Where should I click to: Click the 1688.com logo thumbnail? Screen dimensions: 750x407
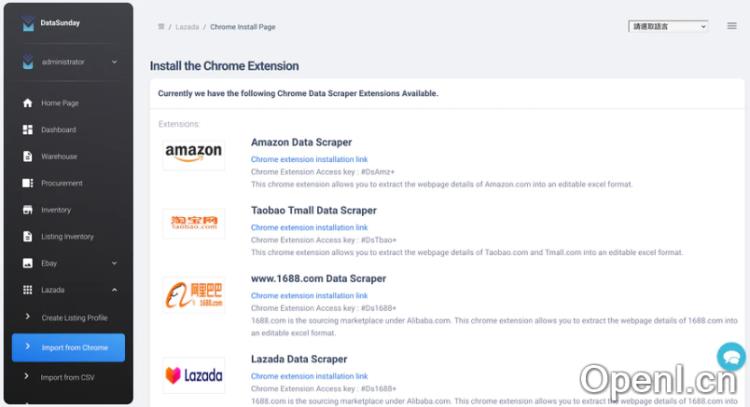[194, 295]
